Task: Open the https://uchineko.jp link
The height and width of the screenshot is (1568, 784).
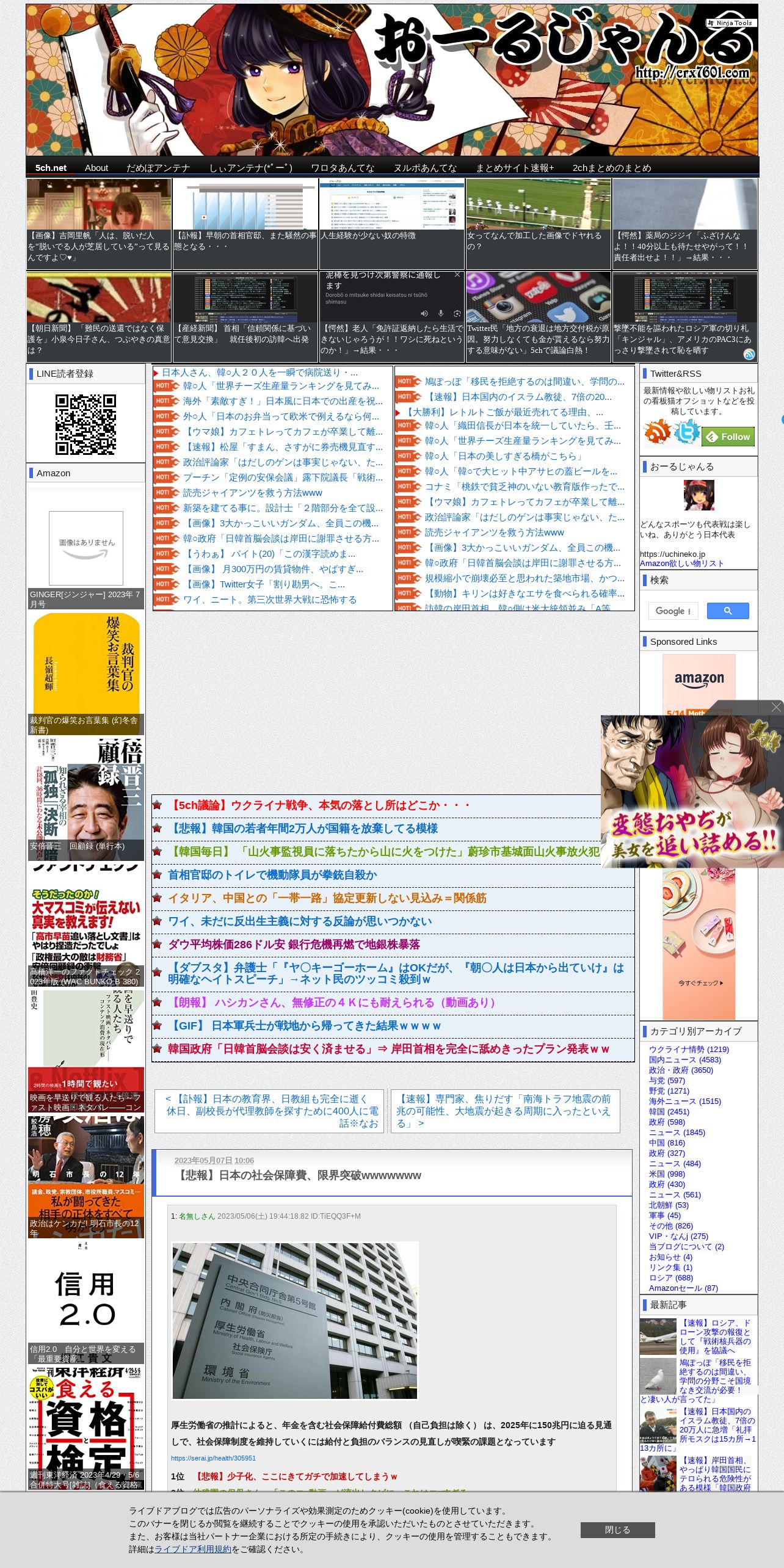Action: pos(672,554)
